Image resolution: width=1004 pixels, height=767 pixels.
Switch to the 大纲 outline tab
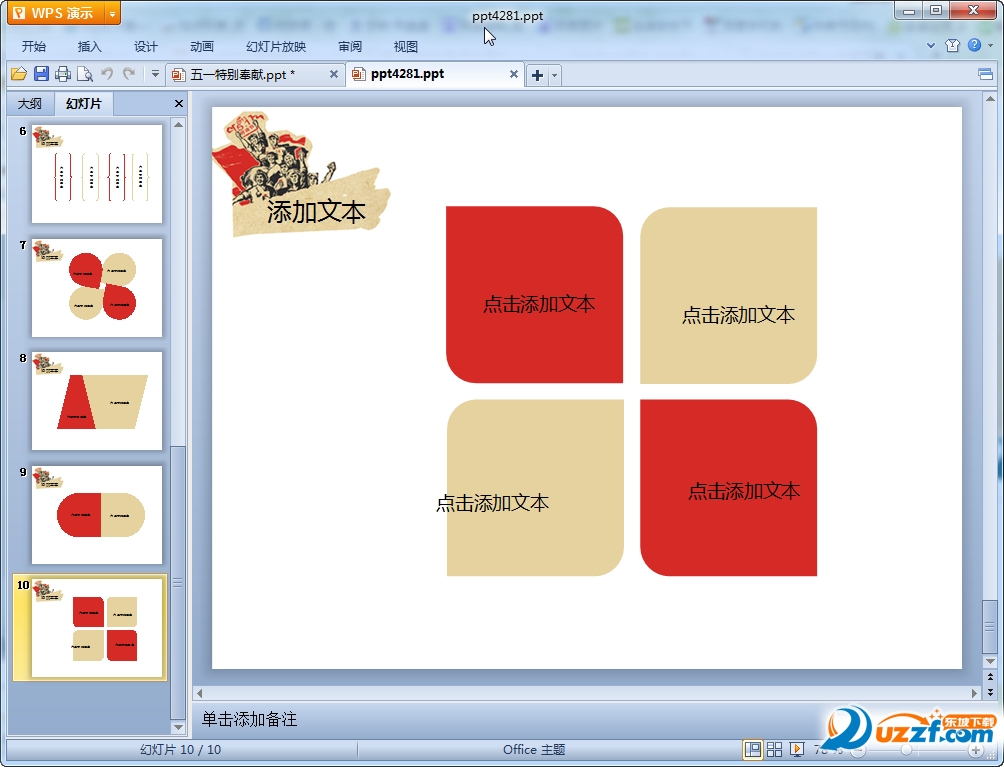click(29, 103)
